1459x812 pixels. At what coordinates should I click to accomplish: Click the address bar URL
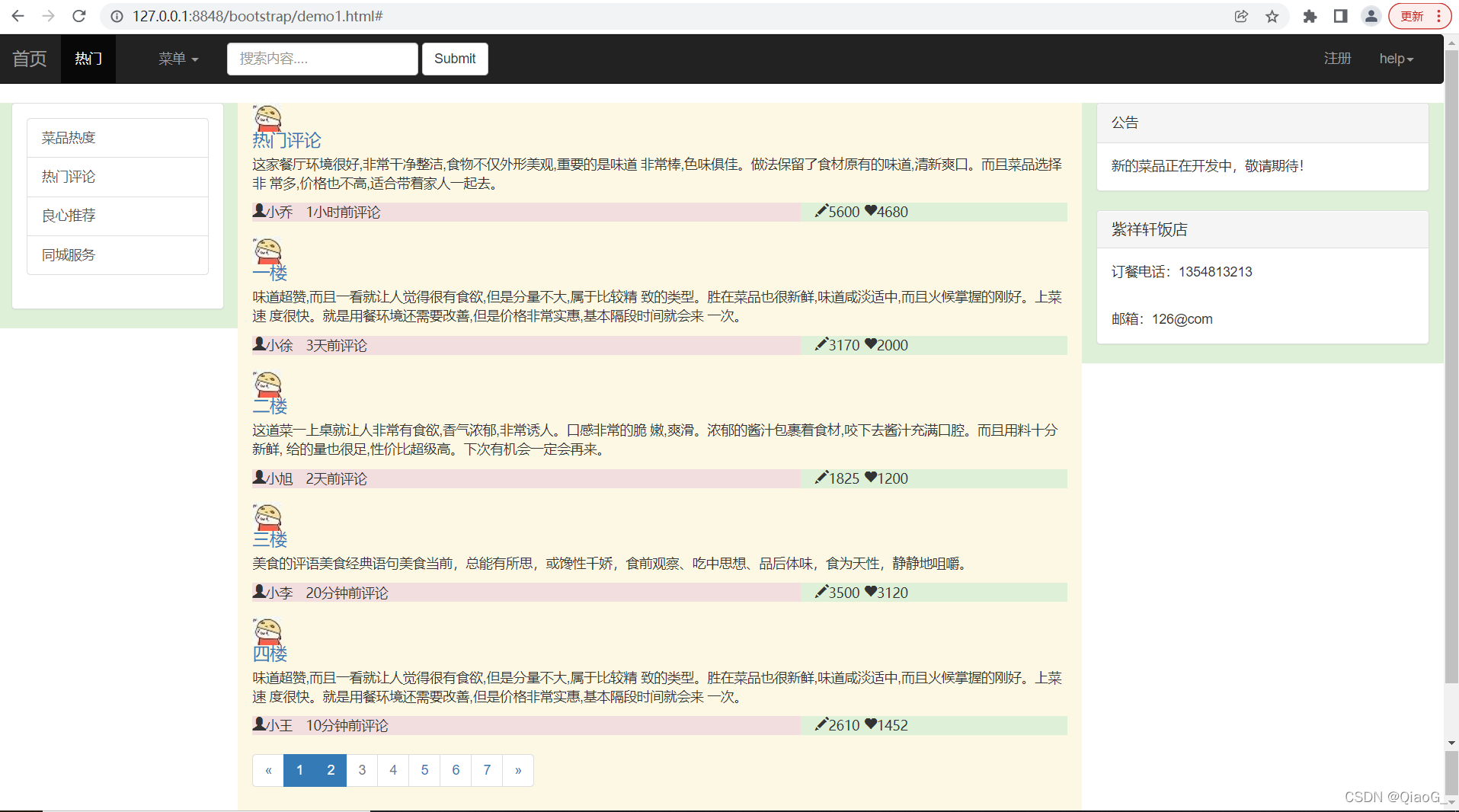point(258,16)
